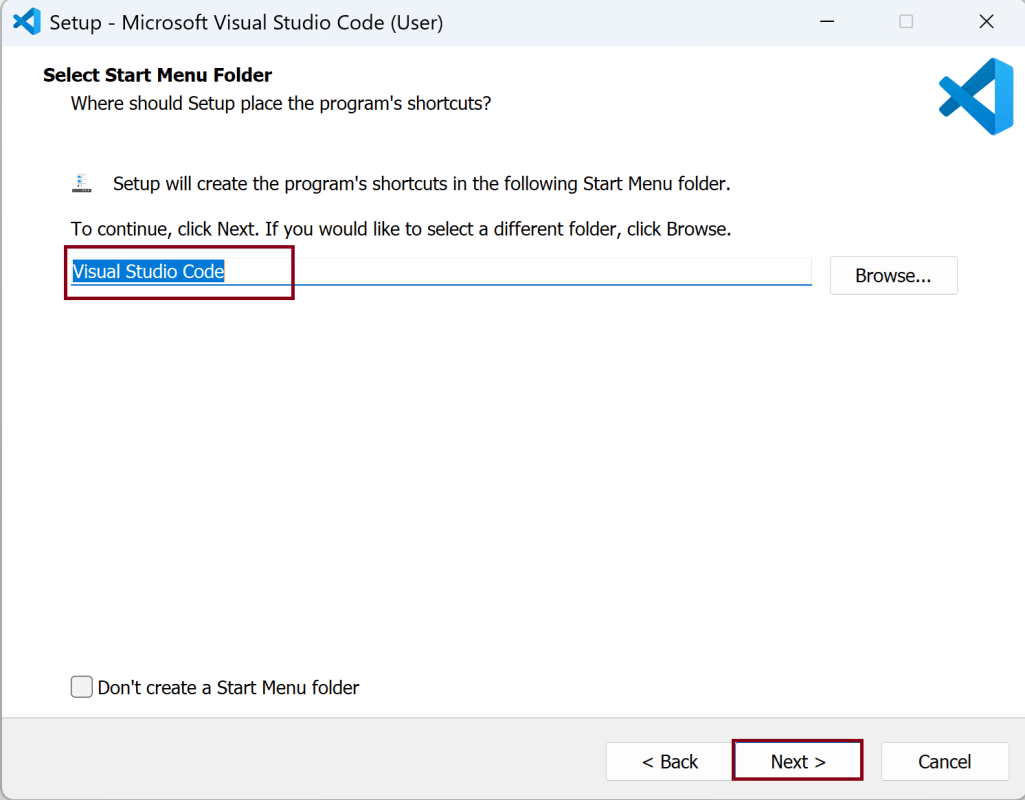Click empty gray footer left of Back button
The image size is (1025, 800).
click(x=300, y=760)
